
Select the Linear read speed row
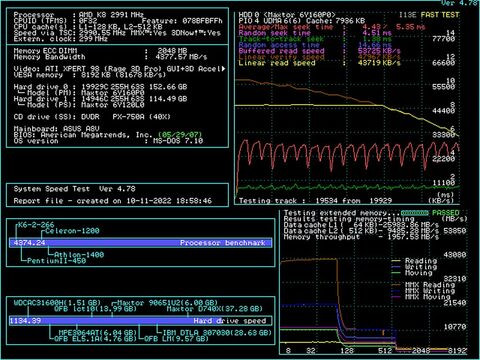pos(320,63)
